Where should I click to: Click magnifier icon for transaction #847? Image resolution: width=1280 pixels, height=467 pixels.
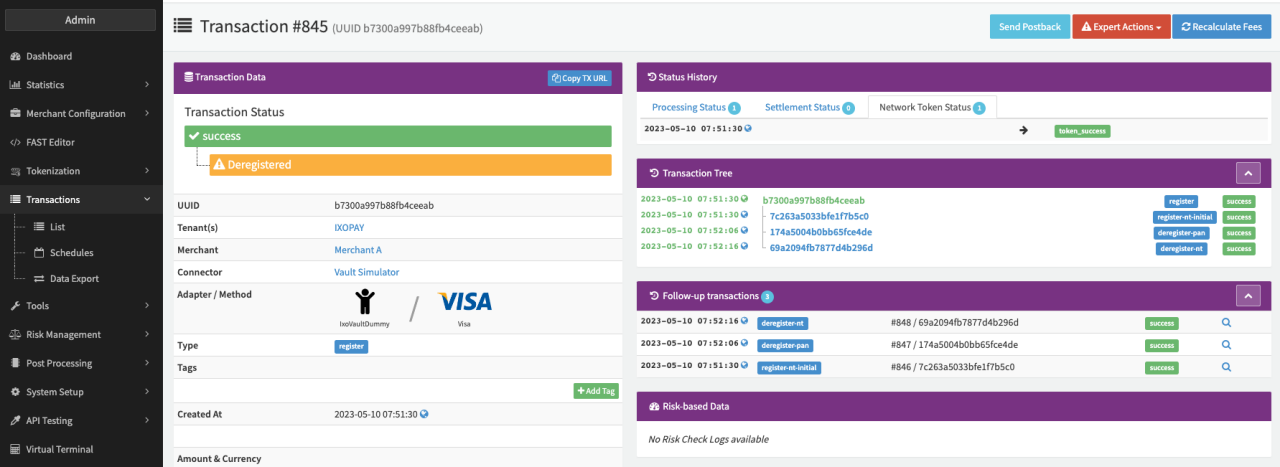pyautogui.click(x=1226, y=345)
